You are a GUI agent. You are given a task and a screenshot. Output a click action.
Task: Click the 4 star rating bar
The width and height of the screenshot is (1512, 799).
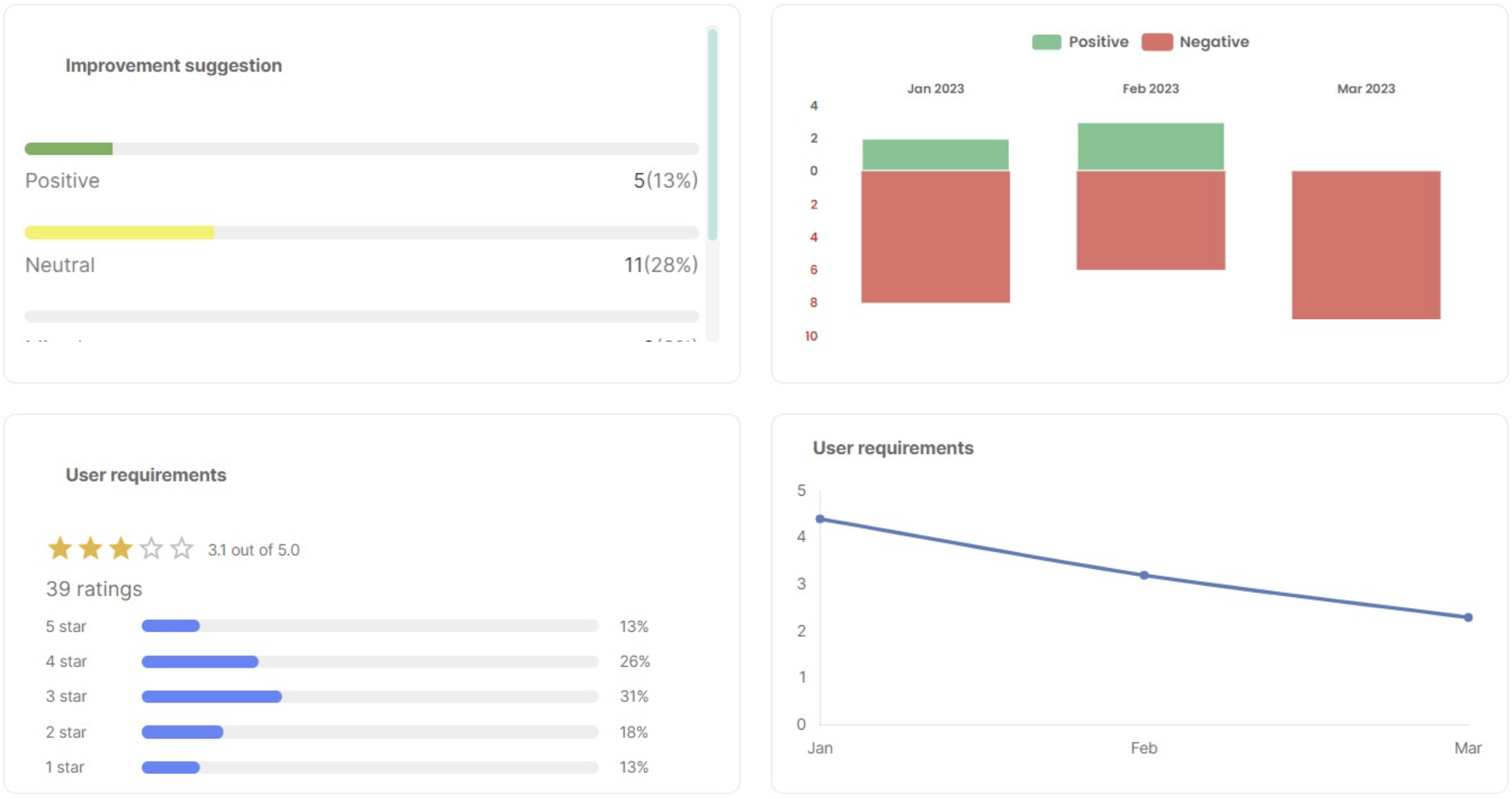(x=200, y=661)
